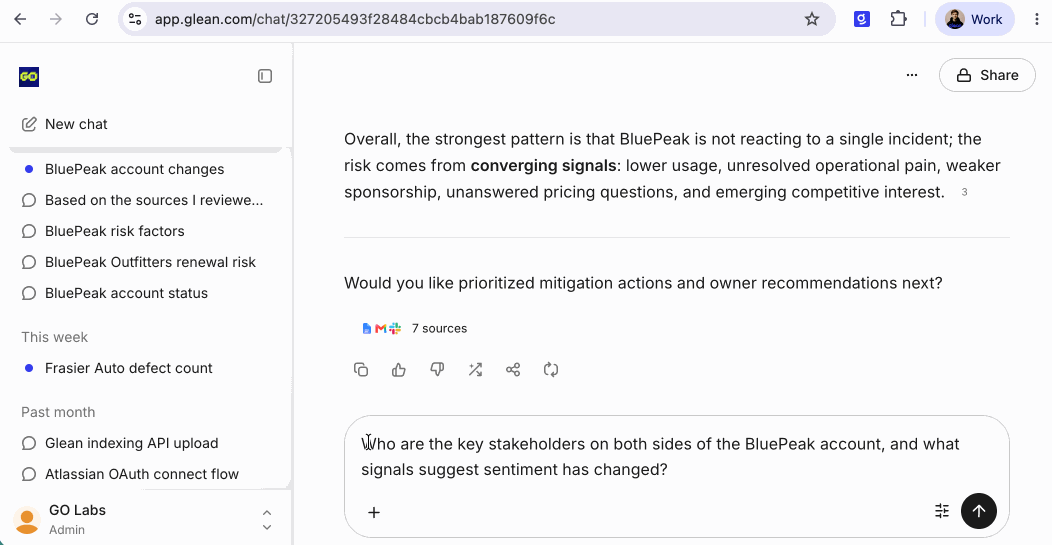Send the message with the arrow button

(979, 511)
